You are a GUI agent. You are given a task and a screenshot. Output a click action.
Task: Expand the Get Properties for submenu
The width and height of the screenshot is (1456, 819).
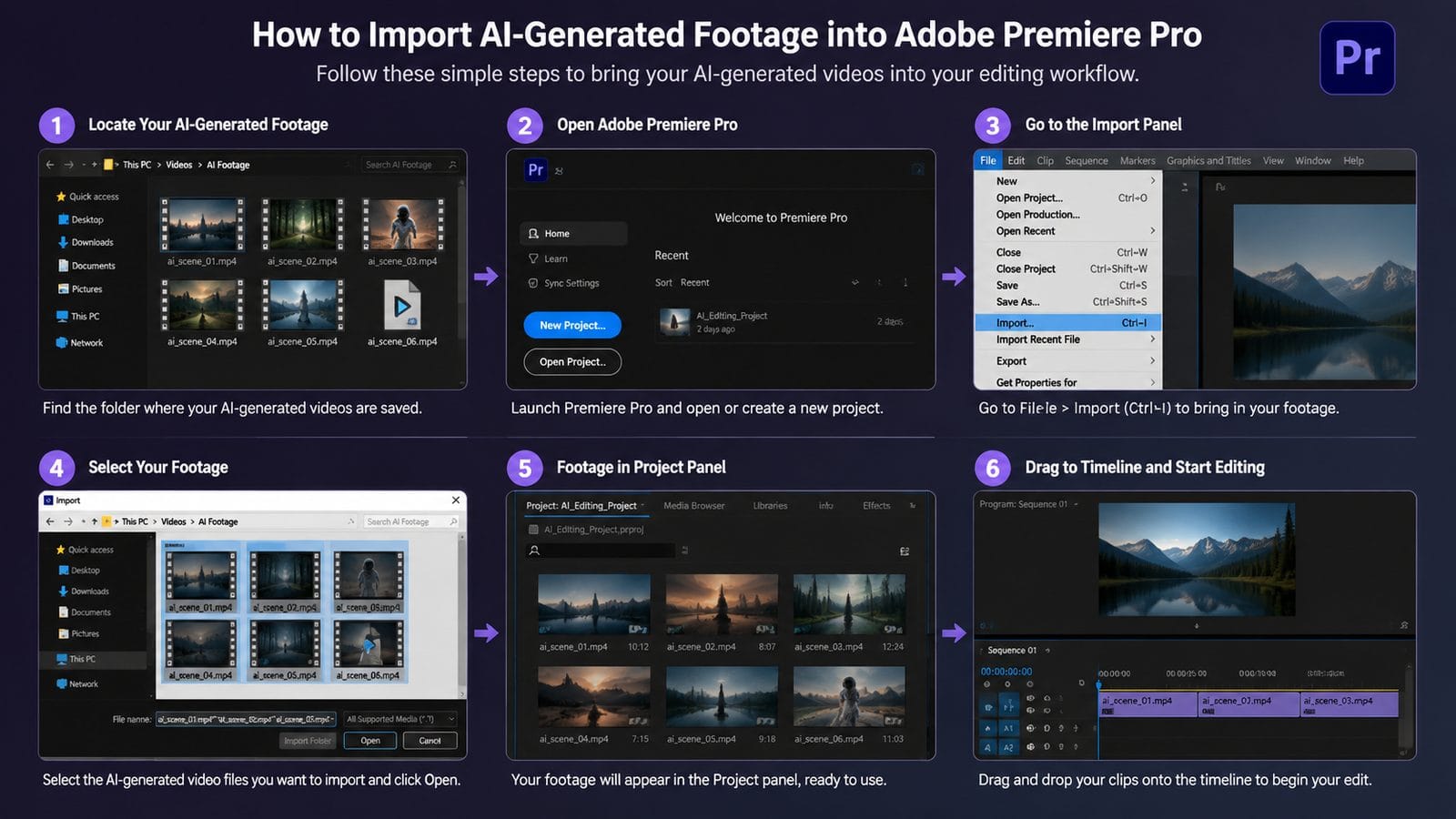(x=1153, y=383)
